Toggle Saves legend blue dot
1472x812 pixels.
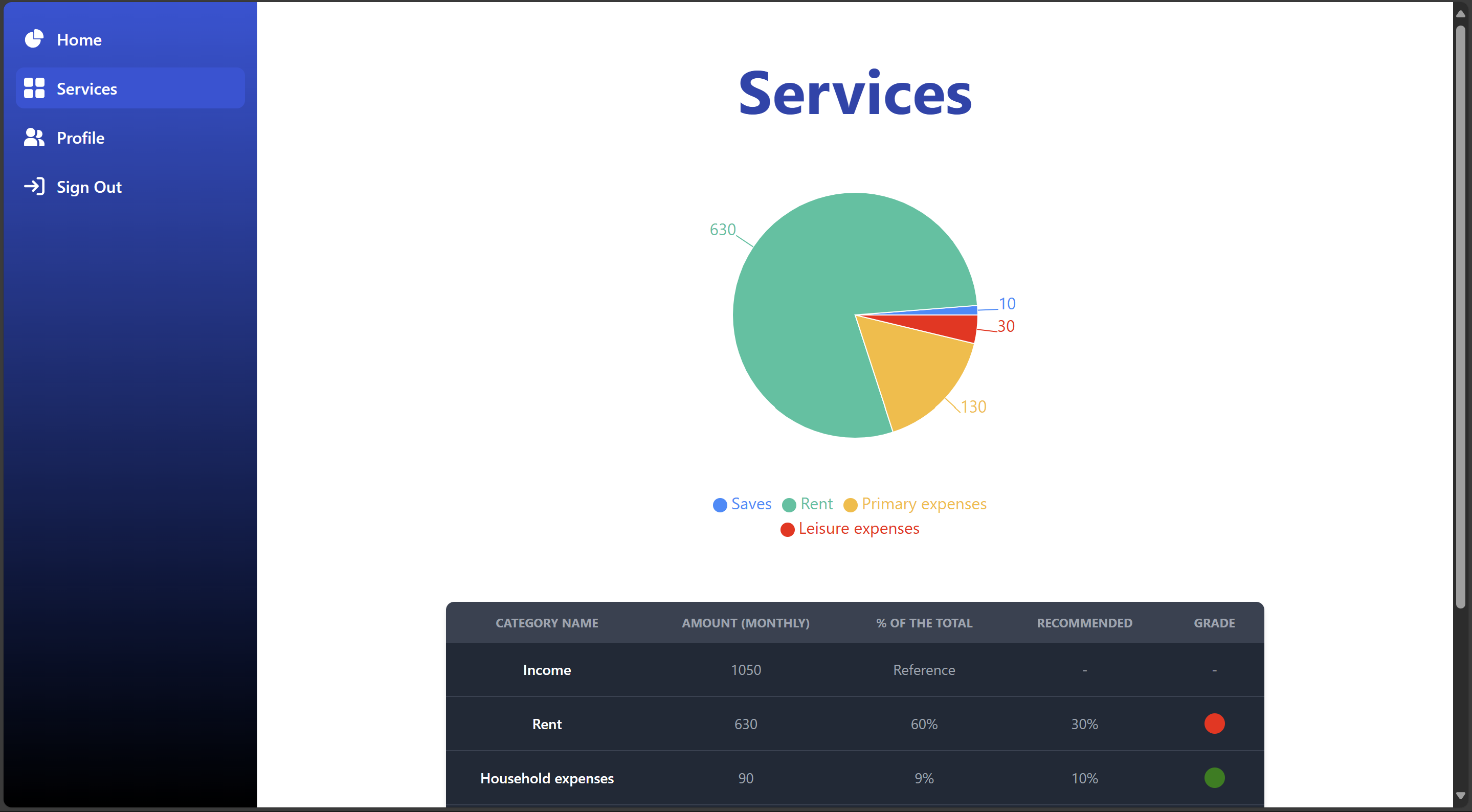pos(720,505)
